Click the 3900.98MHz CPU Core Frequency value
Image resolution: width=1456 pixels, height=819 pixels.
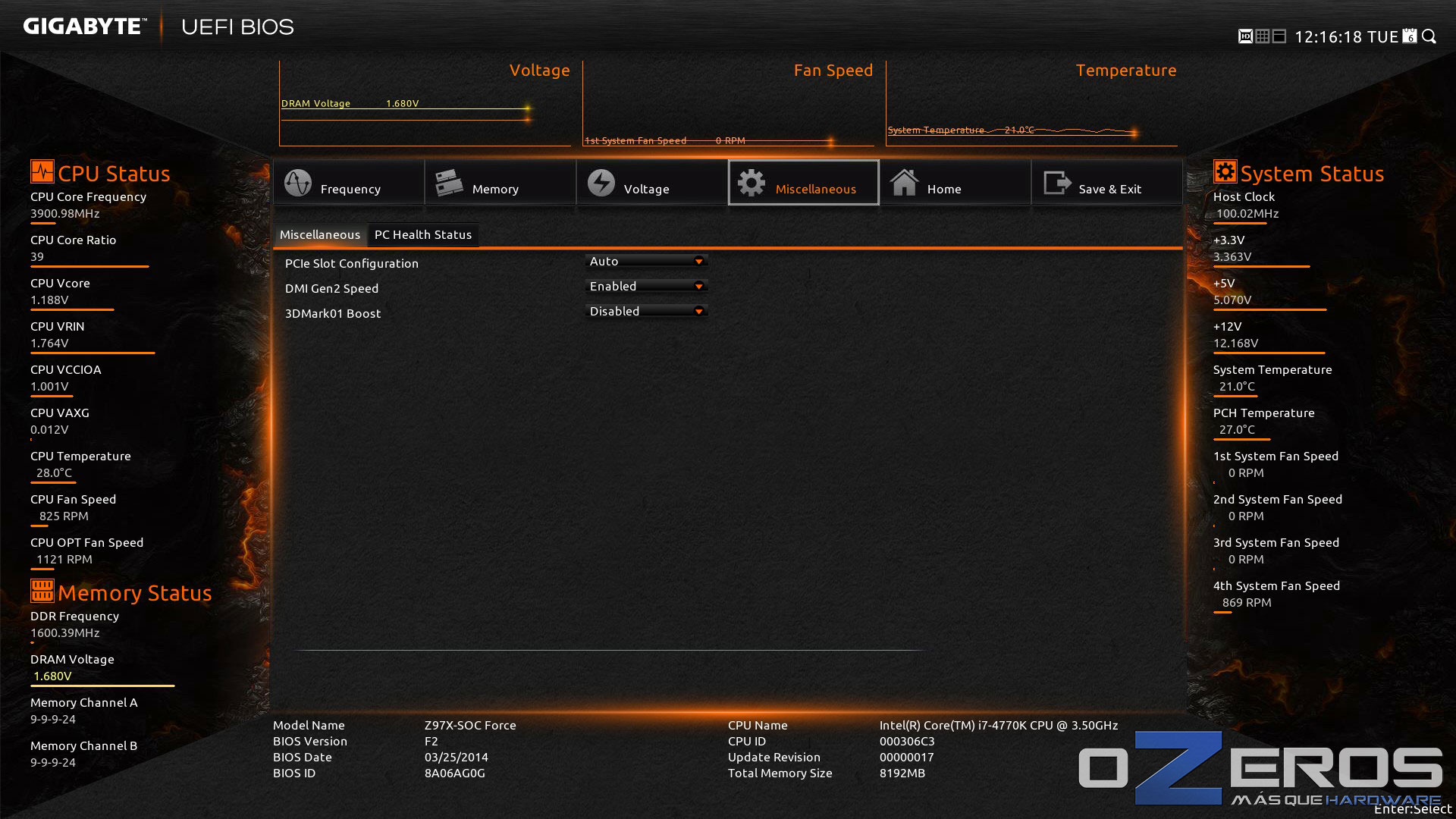[65, 214]
